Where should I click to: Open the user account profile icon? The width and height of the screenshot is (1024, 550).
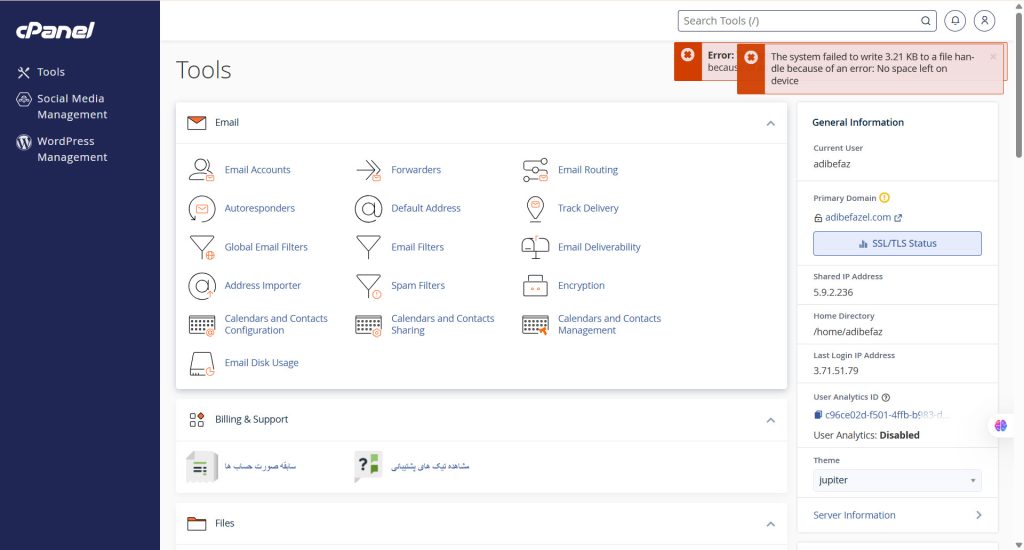(985, 21)
